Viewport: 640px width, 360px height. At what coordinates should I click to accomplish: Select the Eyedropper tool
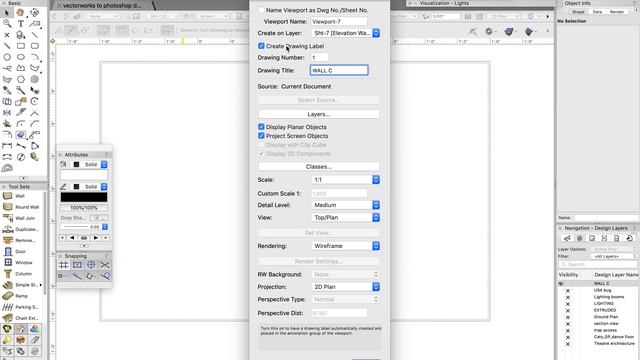(7, 90)
